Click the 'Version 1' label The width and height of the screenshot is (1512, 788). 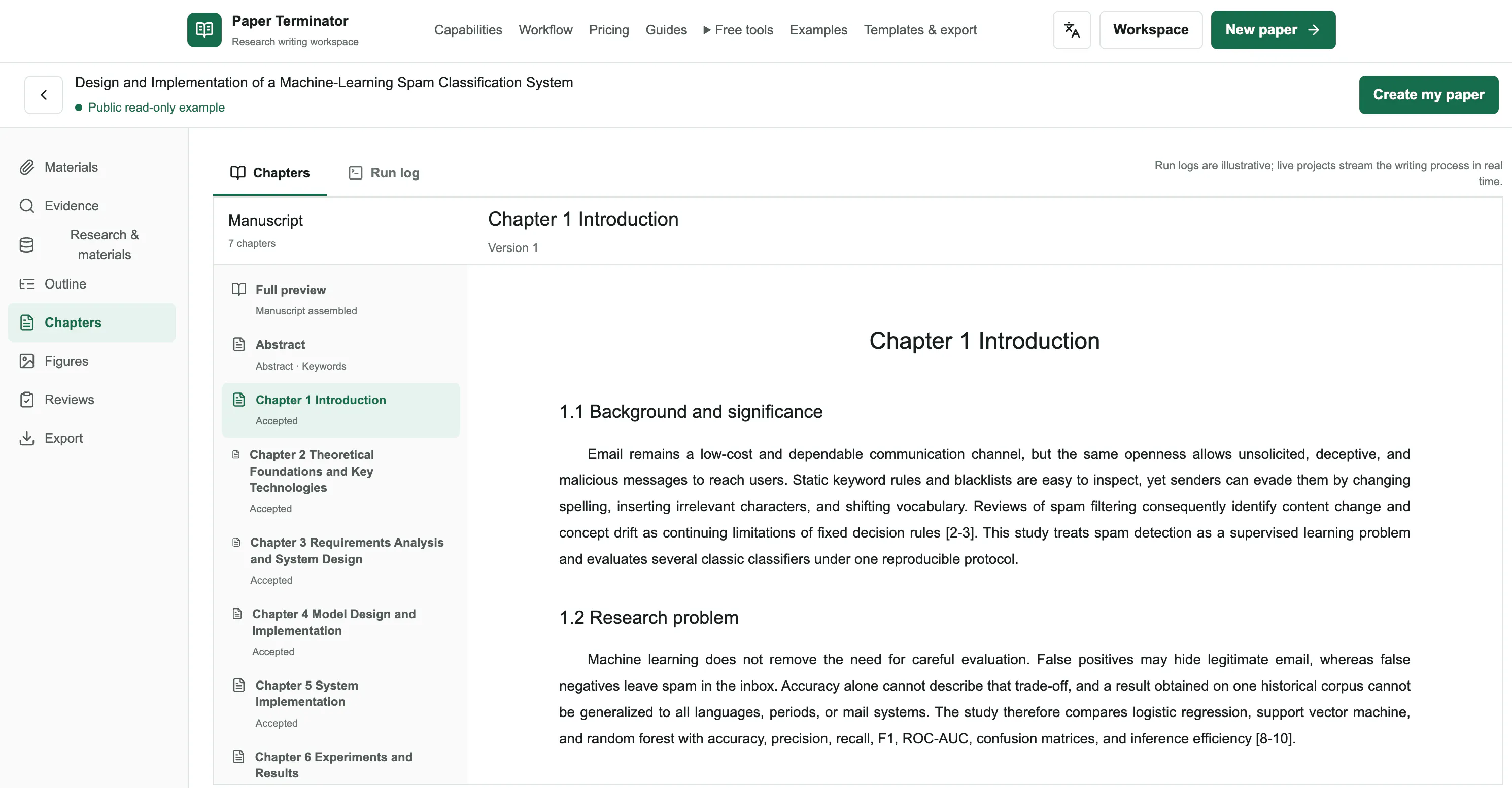pos(513,247)
